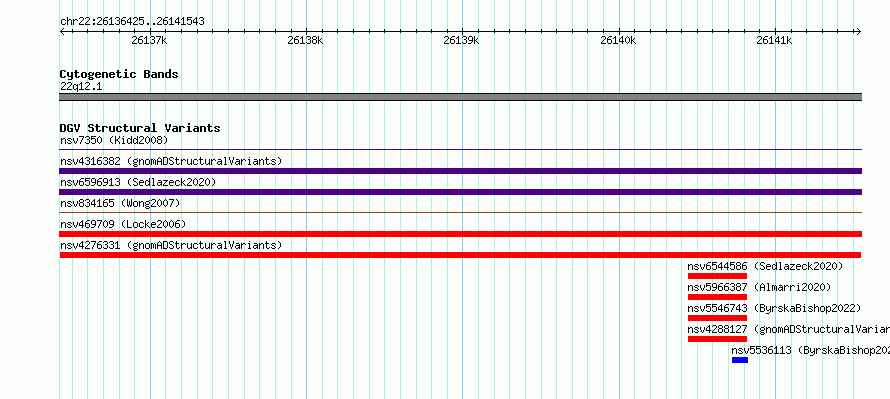Image resolution: width=890 pixels, height=399 pixels.
Task: Click the red nsv469709 variant bar
Action: (460, 234)
